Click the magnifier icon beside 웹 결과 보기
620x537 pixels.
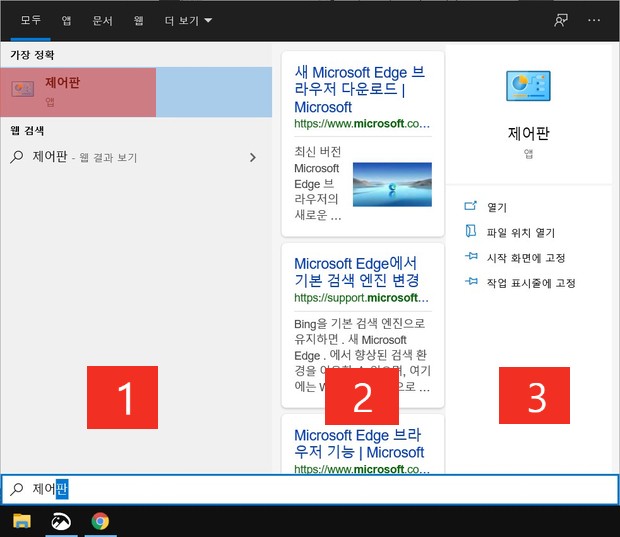17,157
